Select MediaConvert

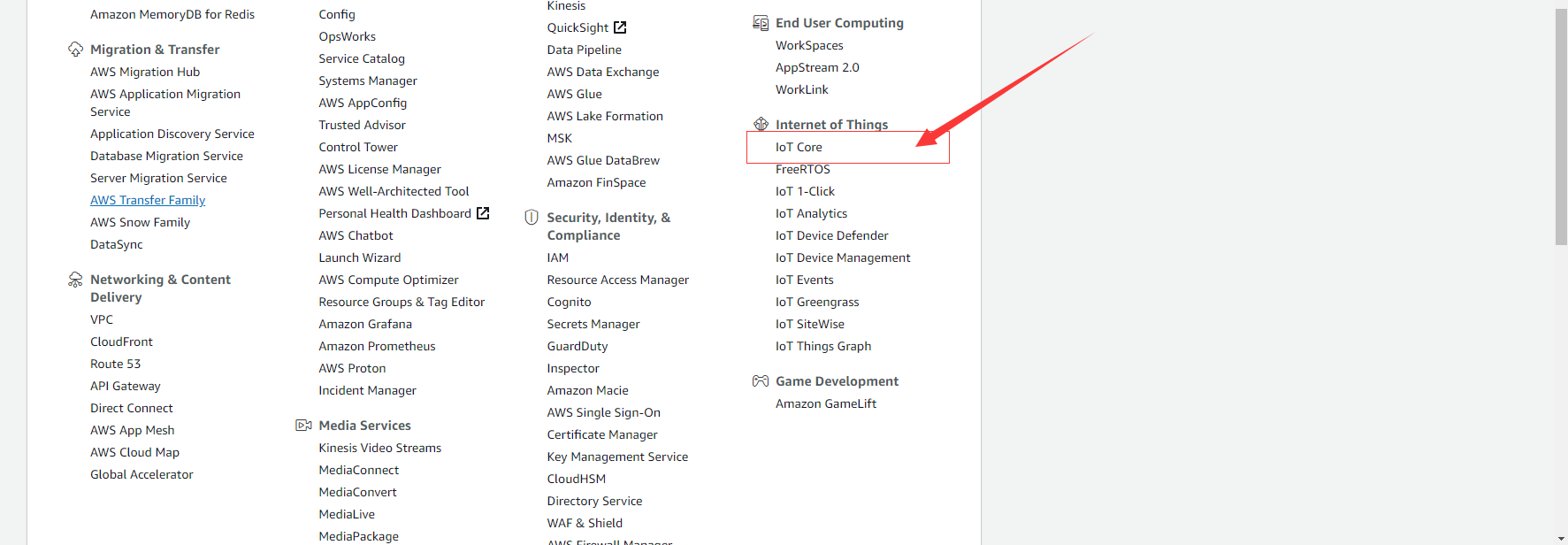(x=358, y=492)
